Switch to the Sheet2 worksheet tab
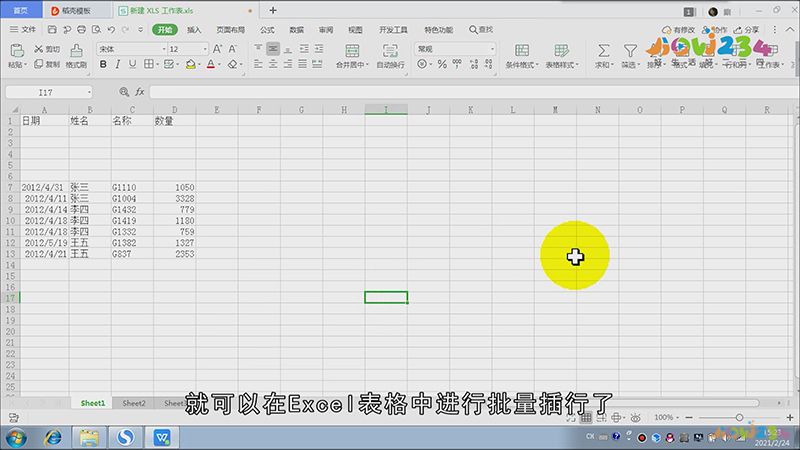The height and width of the screenshot is (450, 800). pyautogui.click(x=134, y=403)
